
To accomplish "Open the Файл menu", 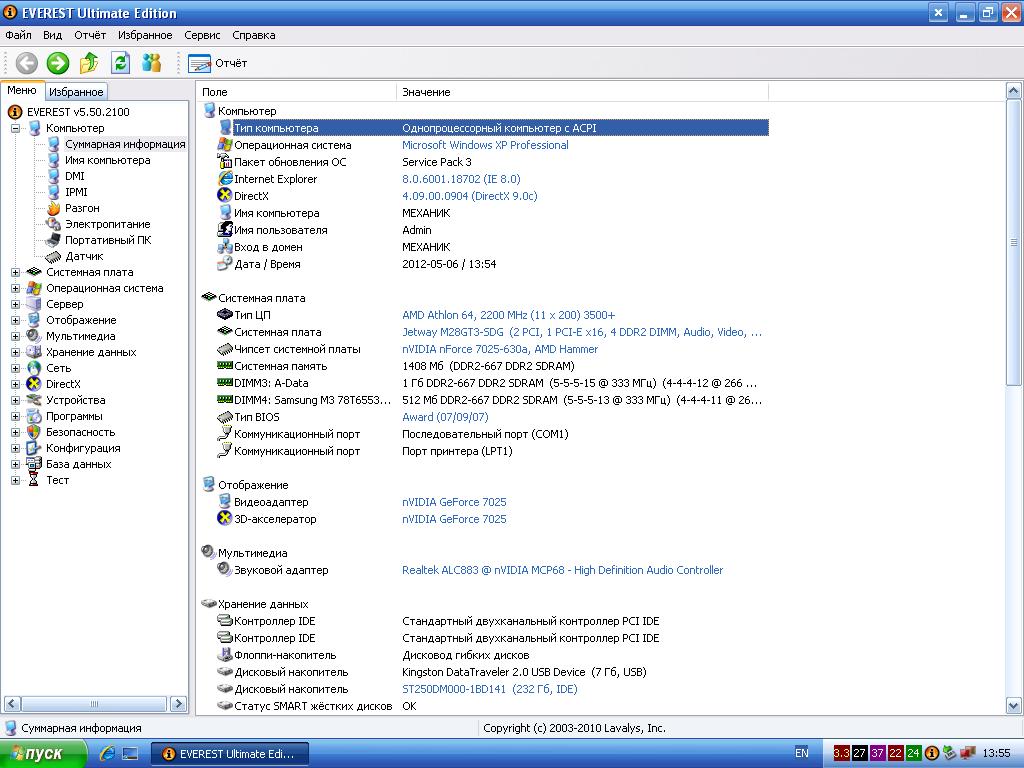I will [18, 35].
